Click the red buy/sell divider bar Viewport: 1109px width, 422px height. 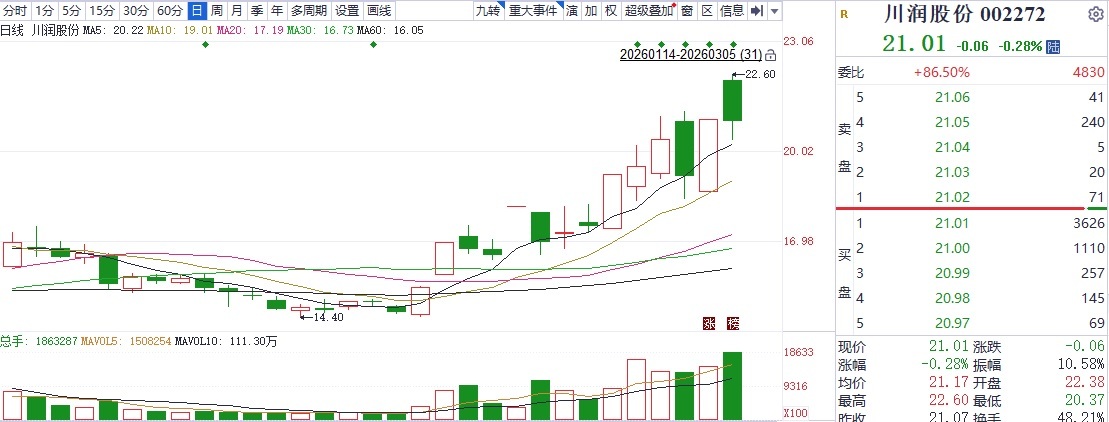(970, 209)
